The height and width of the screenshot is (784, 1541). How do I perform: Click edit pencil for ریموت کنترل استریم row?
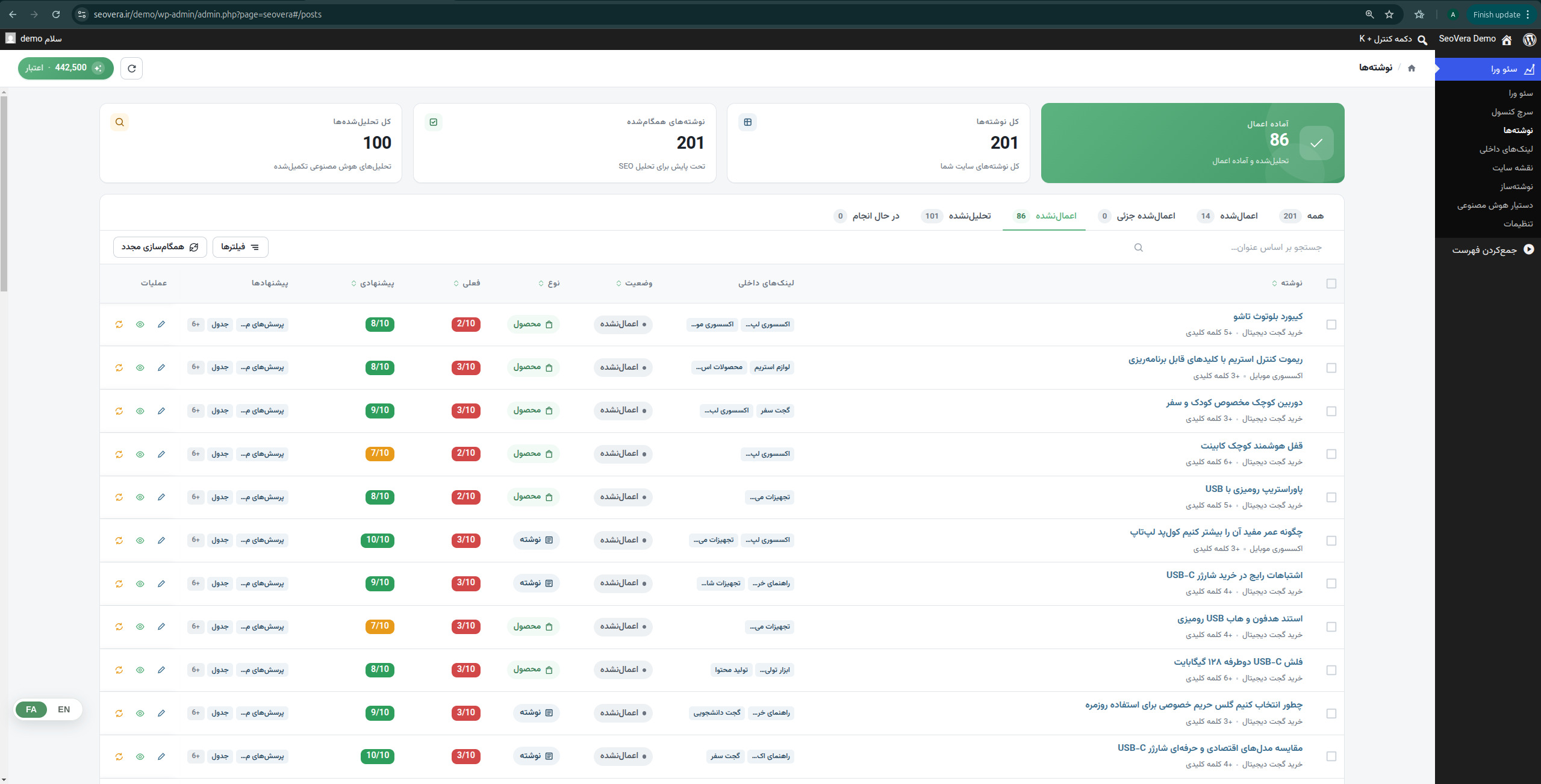click(161, 367)
